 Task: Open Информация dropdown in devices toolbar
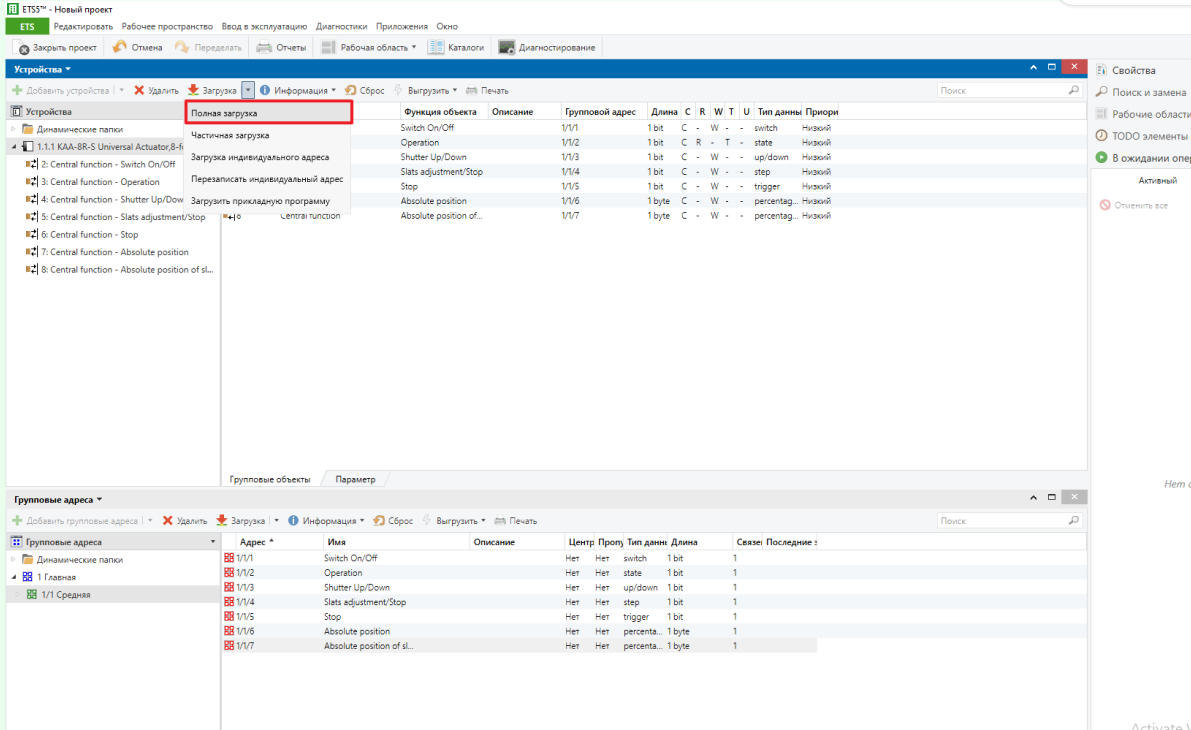click(x=298, y=90)
